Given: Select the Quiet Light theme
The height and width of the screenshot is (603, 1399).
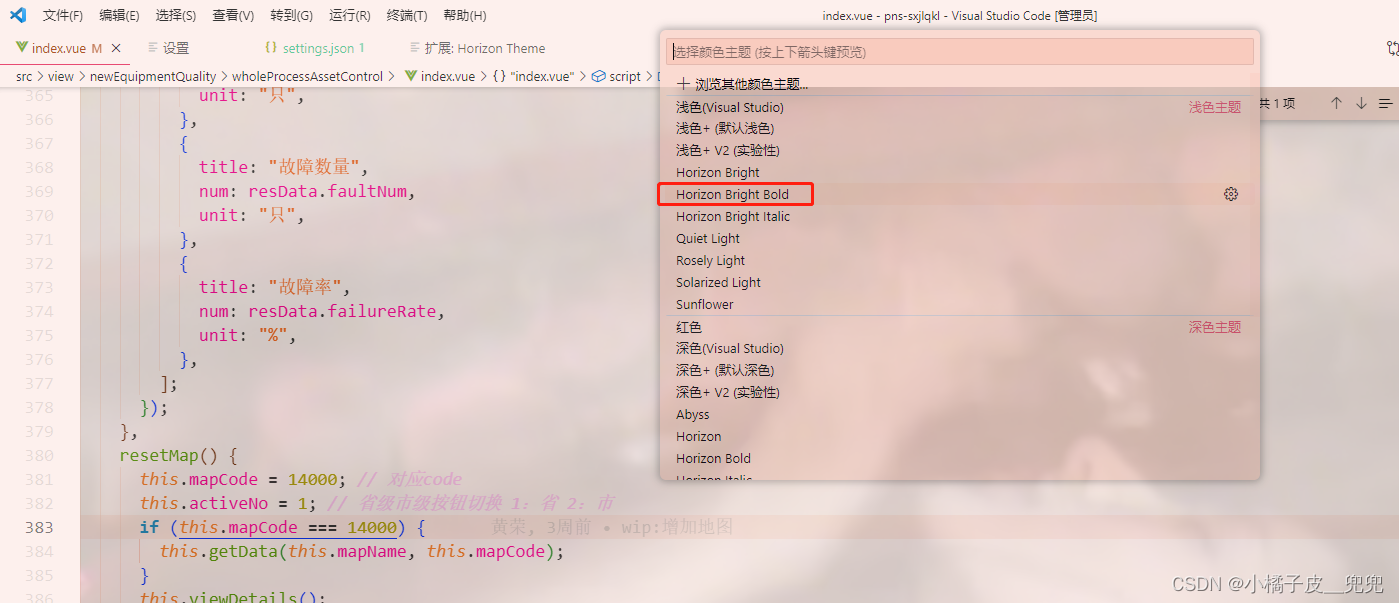Looking at the screenshot, I should pyautogui.click(x=960, y=238).
